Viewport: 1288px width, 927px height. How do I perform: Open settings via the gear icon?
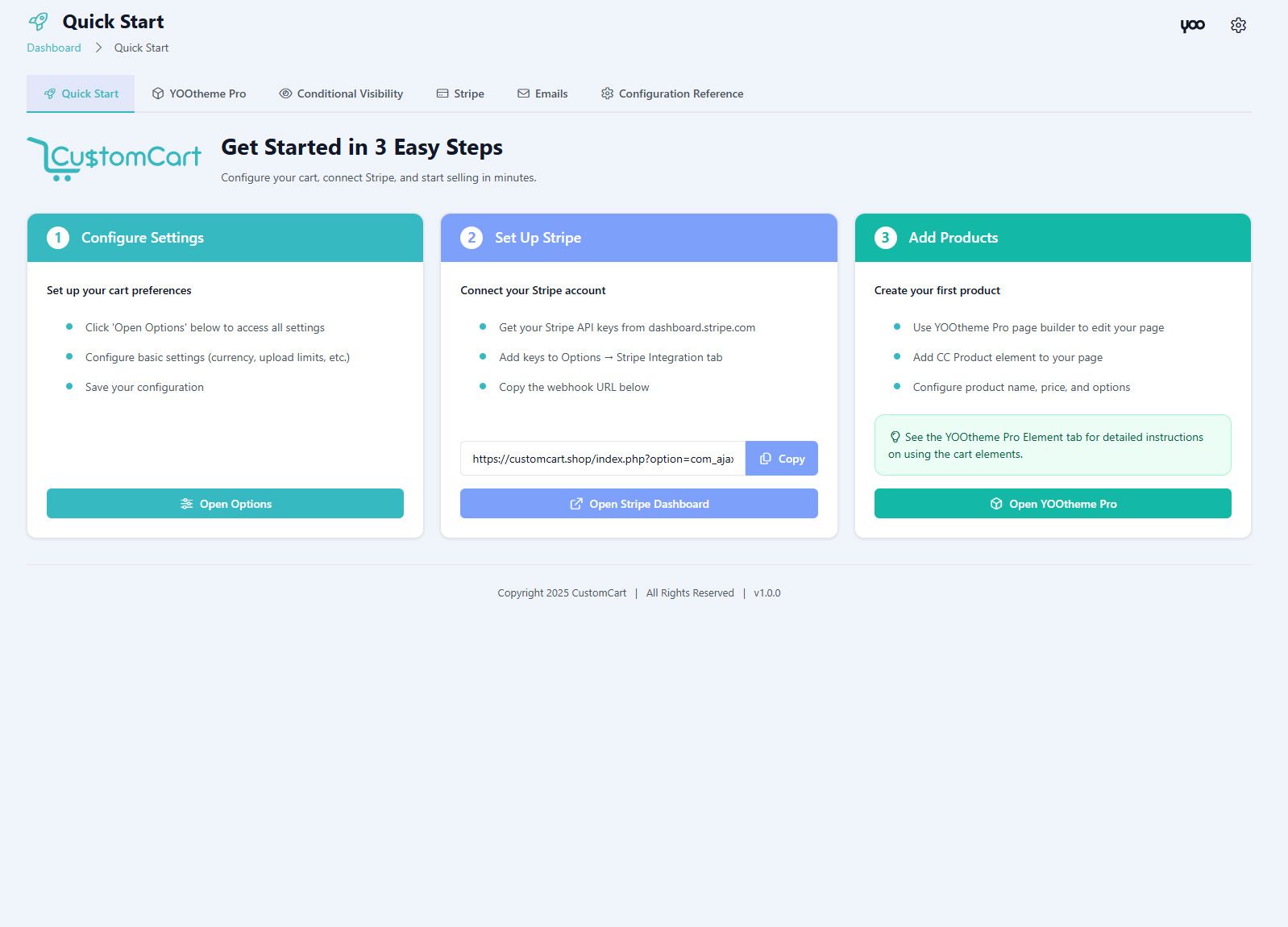[1238, 25]
